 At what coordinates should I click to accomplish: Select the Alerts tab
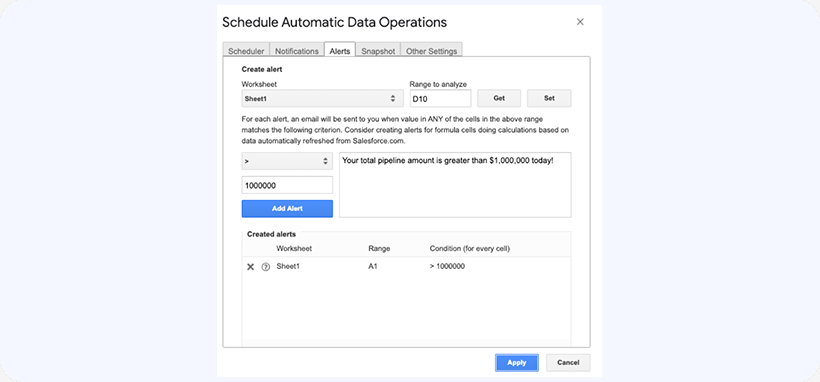pyautogui.click(x=340, y=51)
